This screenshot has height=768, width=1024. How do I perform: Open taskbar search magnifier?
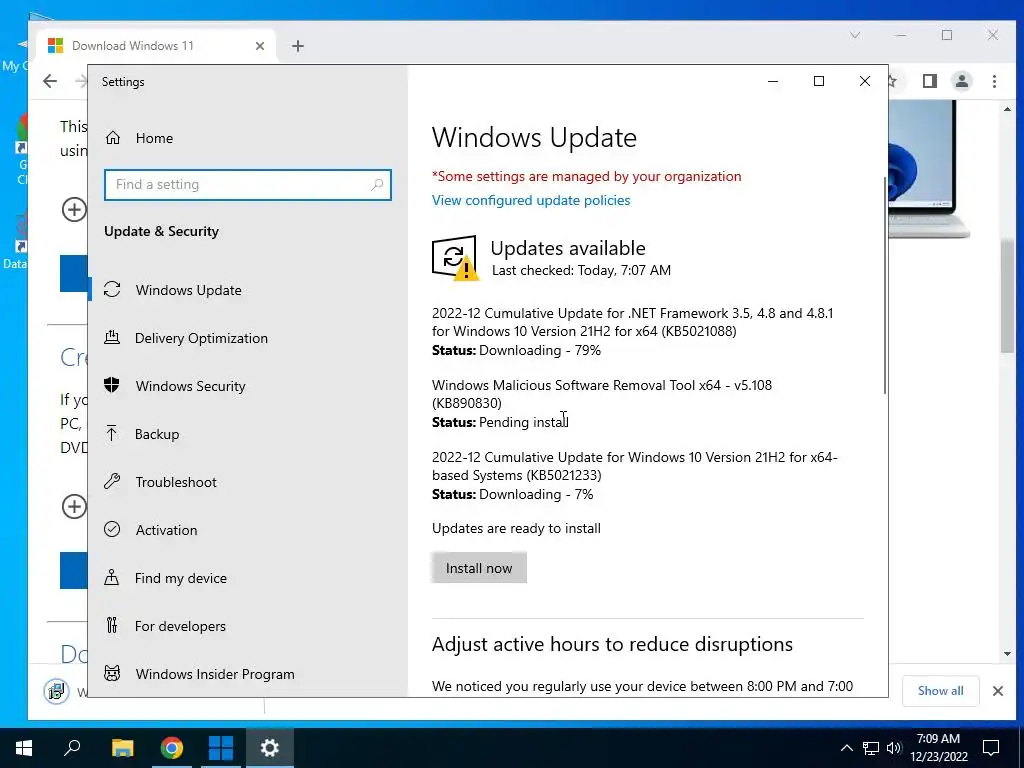[72, 748]
